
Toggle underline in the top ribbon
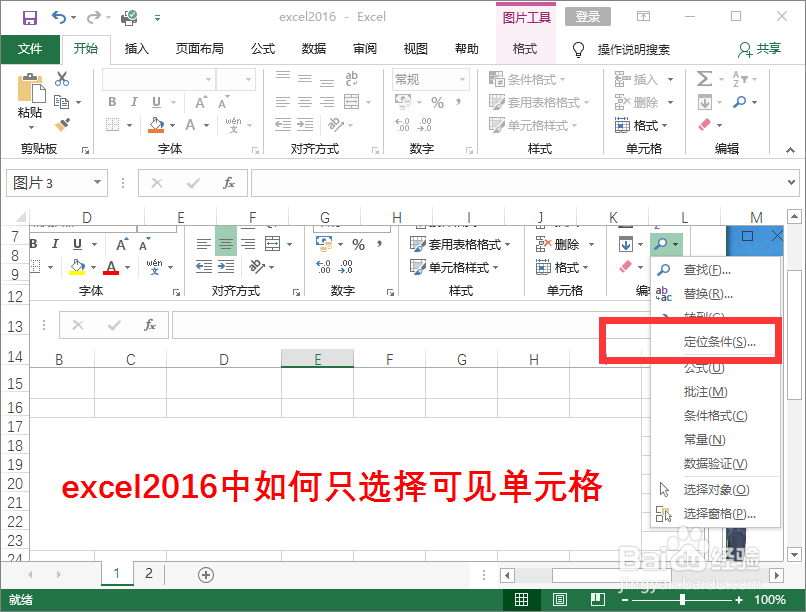coord(156,102)
